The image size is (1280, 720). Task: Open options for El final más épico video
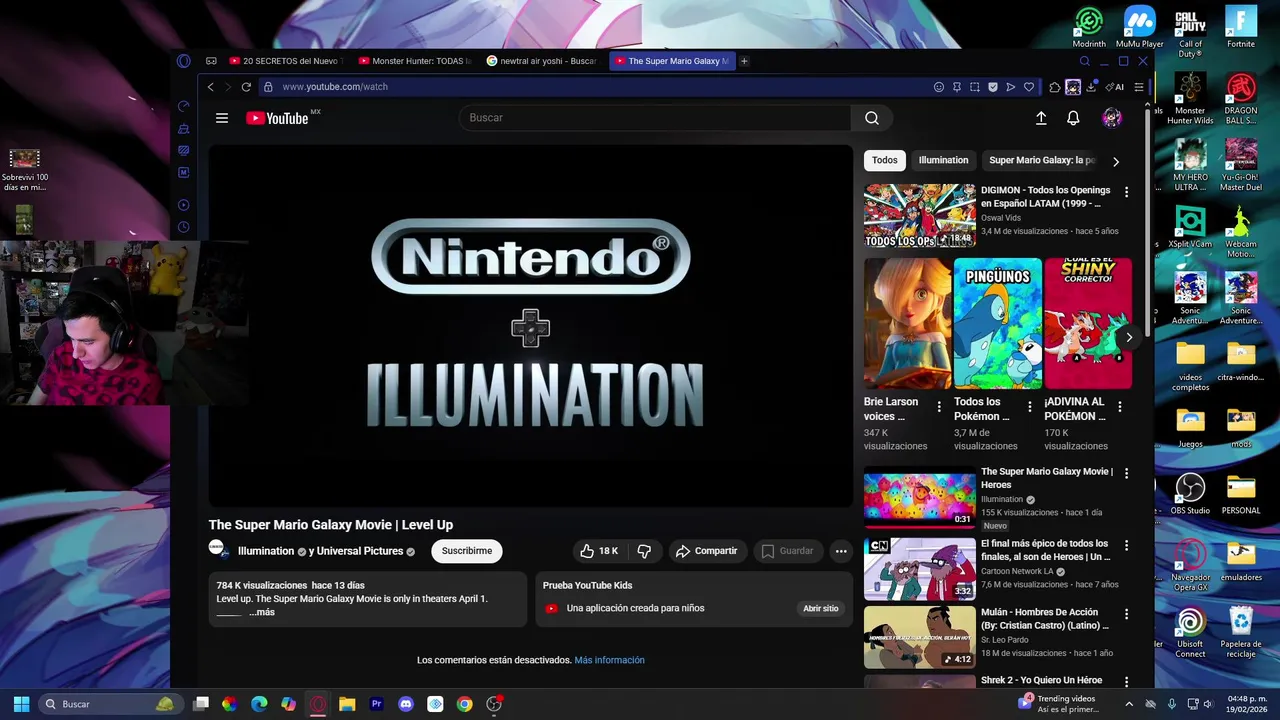tap(1127, 545)
